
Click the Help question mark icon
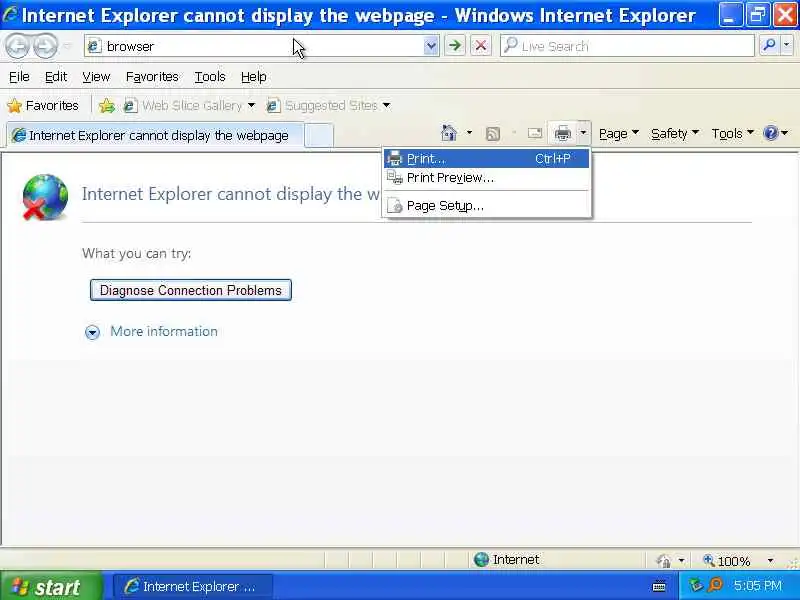[x=770, y=134]
